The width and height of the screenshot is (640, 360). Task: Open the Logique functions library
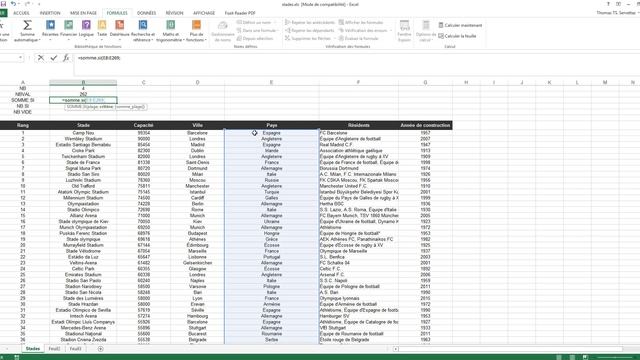tap(86, 31)
